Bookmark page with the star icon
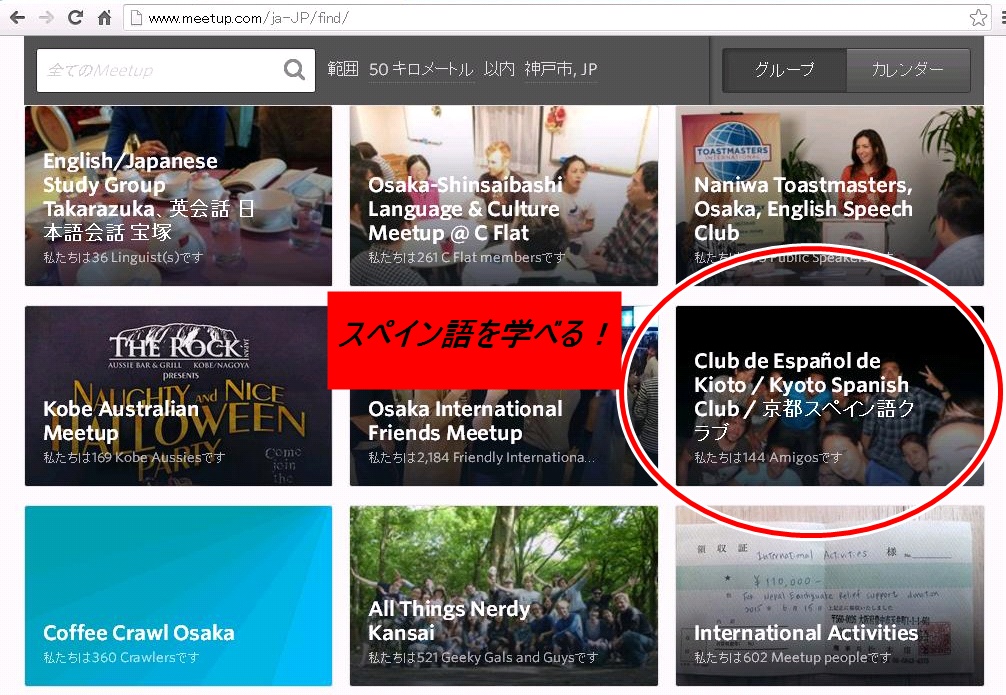Image resolution: width=1006 pixels, height=695 pixels. coord(978,18)
